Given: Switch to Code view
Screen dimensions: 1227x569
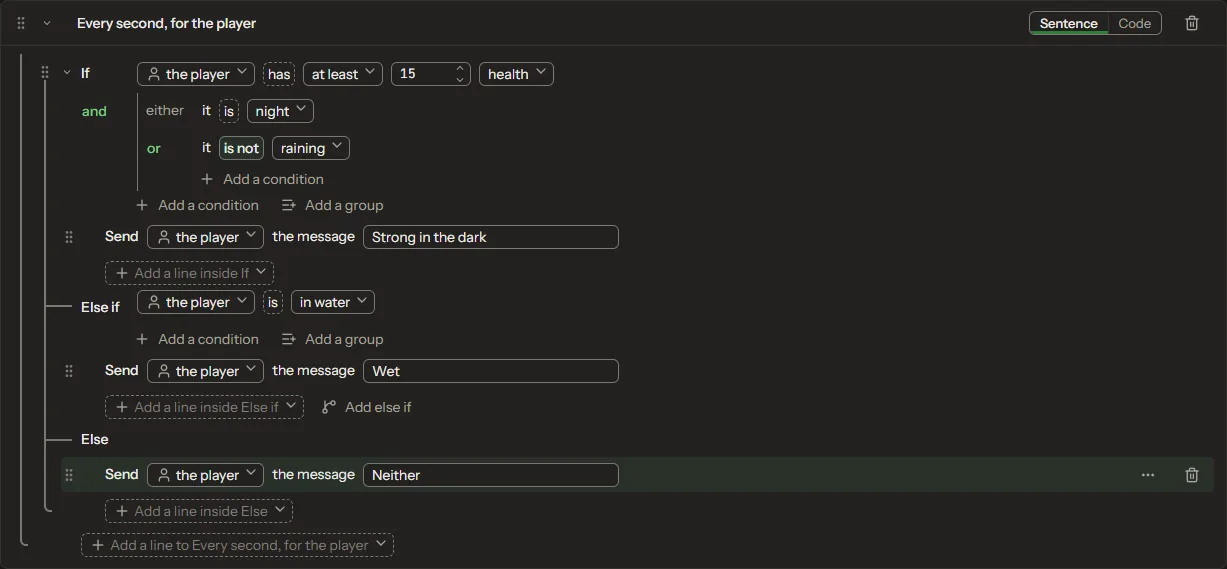Looking at the screenshot, I should pos(1134,23).
